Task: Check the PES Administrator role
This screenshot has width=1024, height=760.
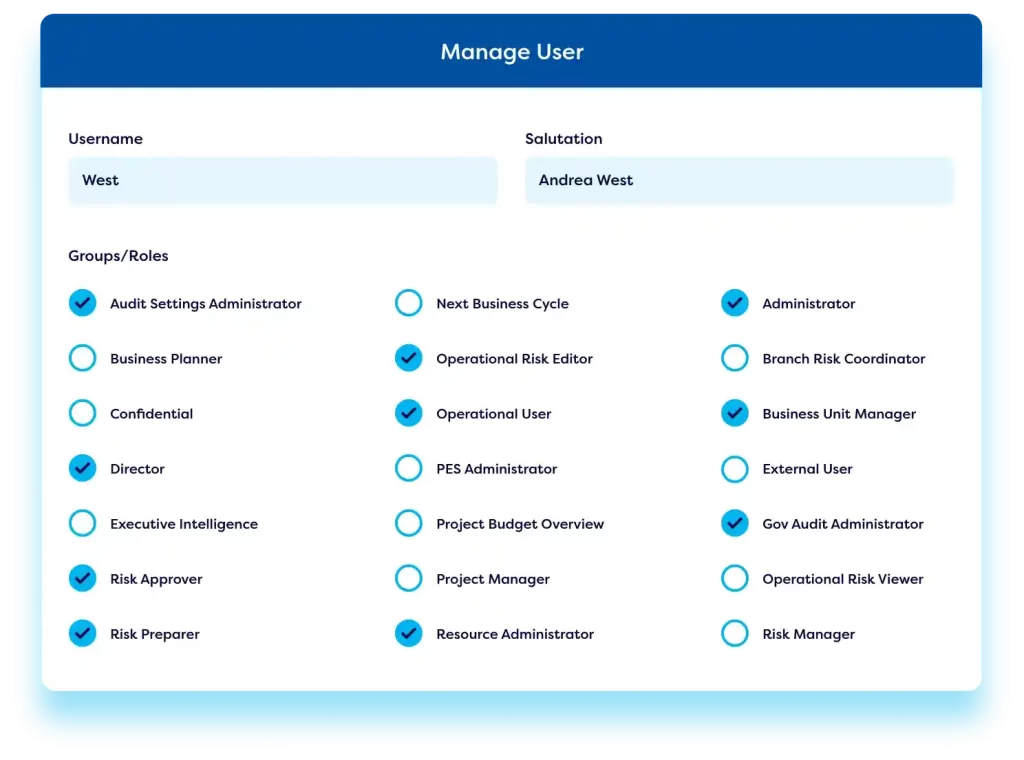Action: click(408, 468)
